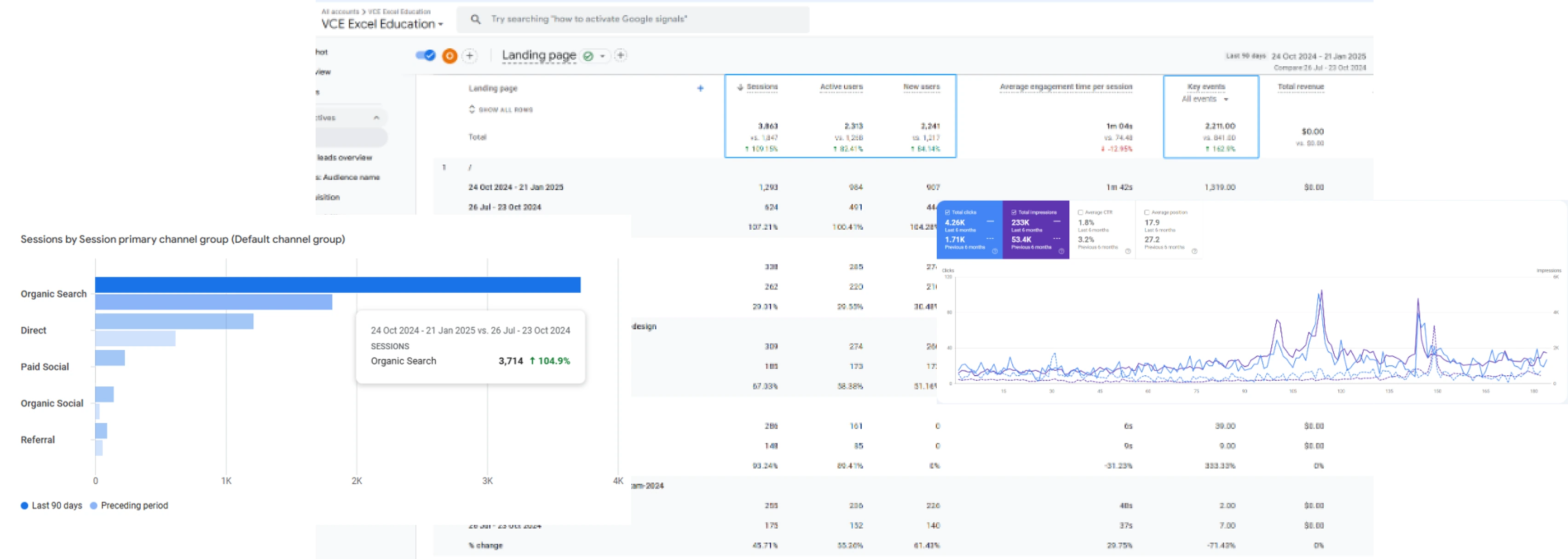The height and width of the screenshot is (559, 1568).
Task: Click the search magnifier icon
Action: [475, 19]
